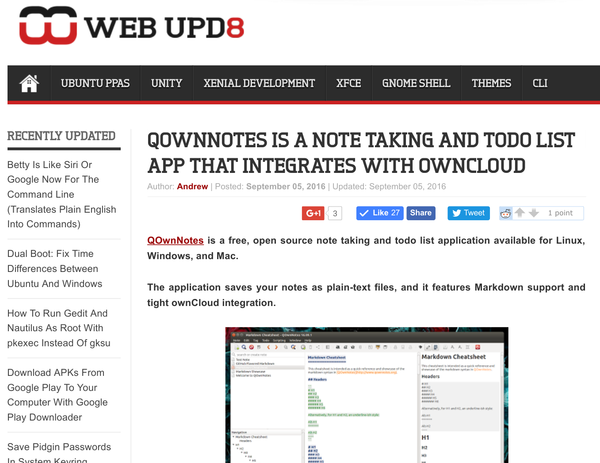Select Gnome Shell in the nav bar

[416, 83]
